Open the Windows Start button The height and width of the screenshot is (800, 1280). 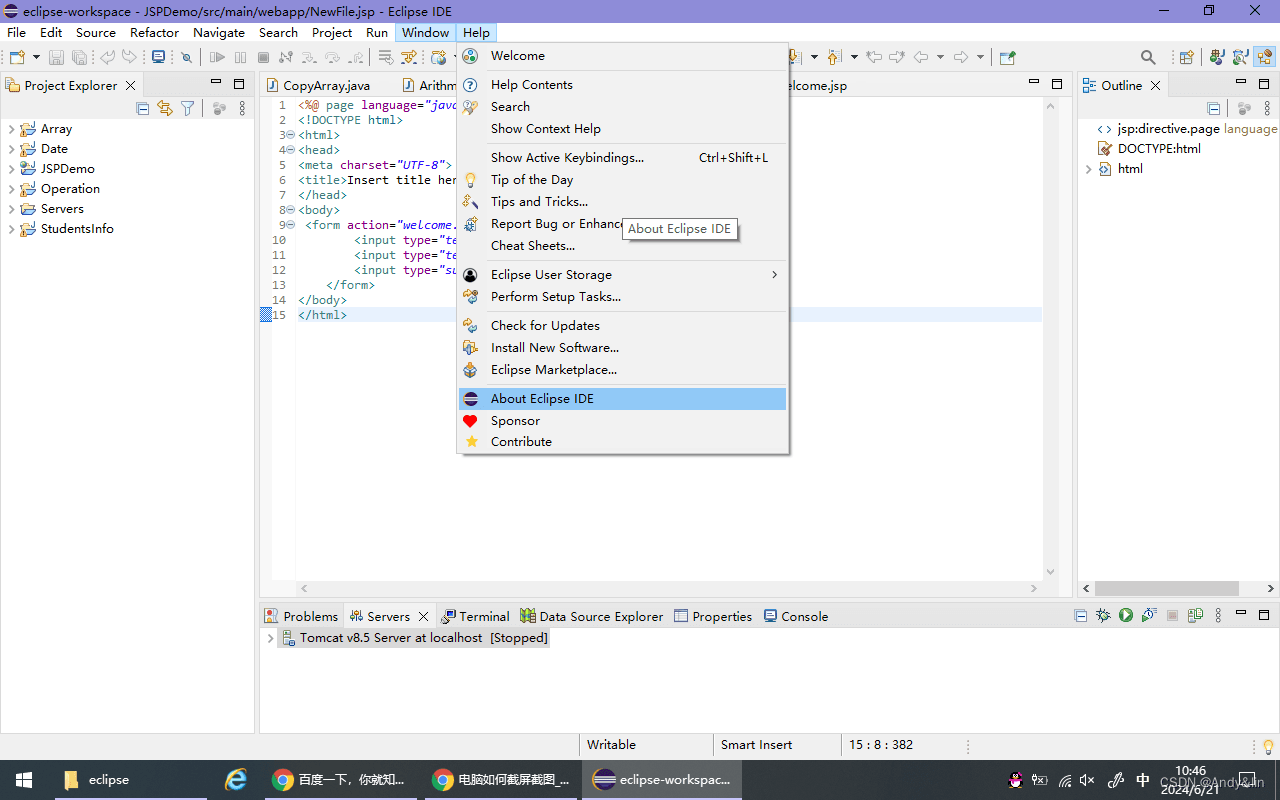click(x=24, y=780)
